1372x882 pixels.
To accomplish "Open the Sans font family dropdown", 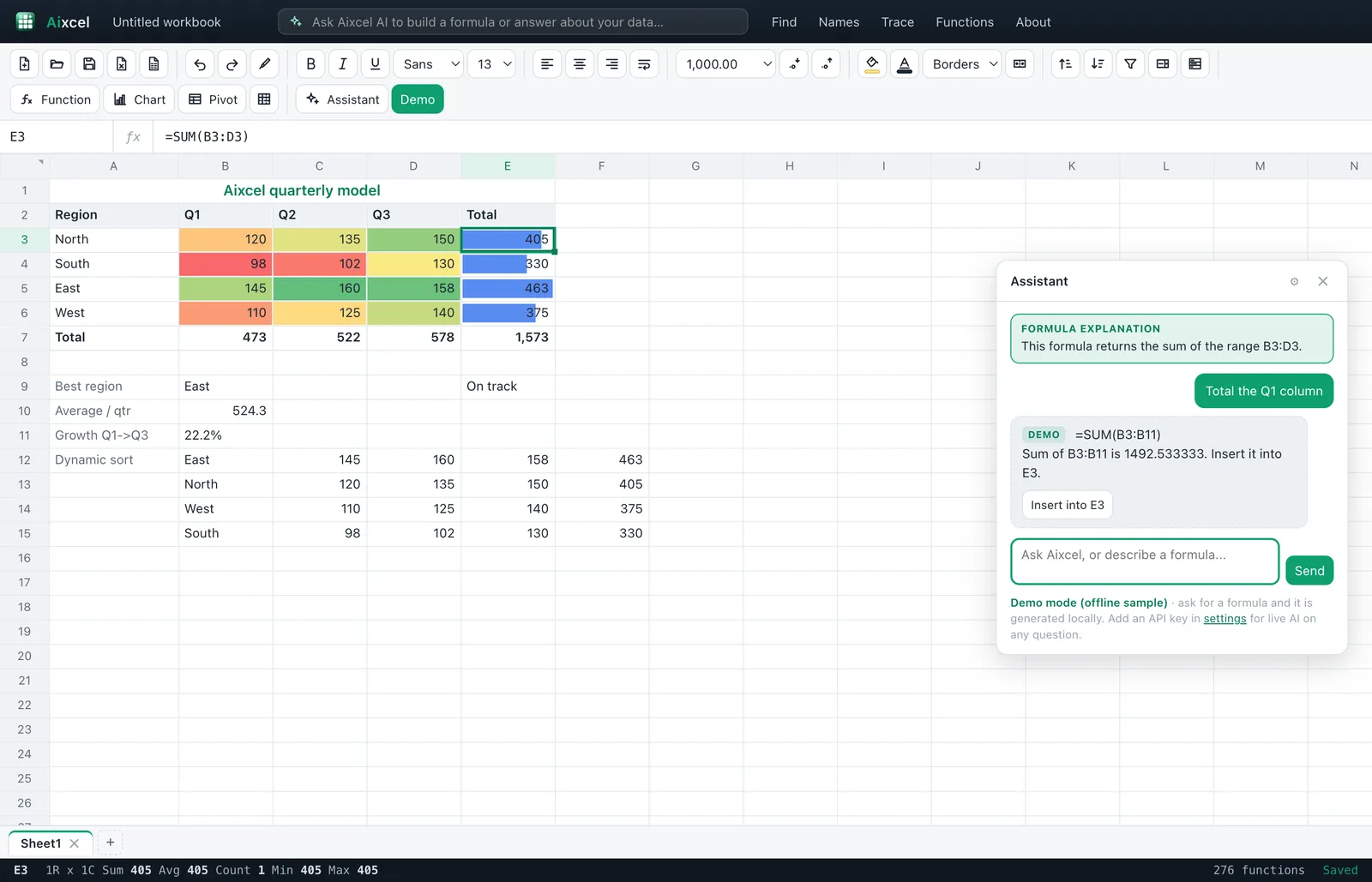I will click(429, 64).
